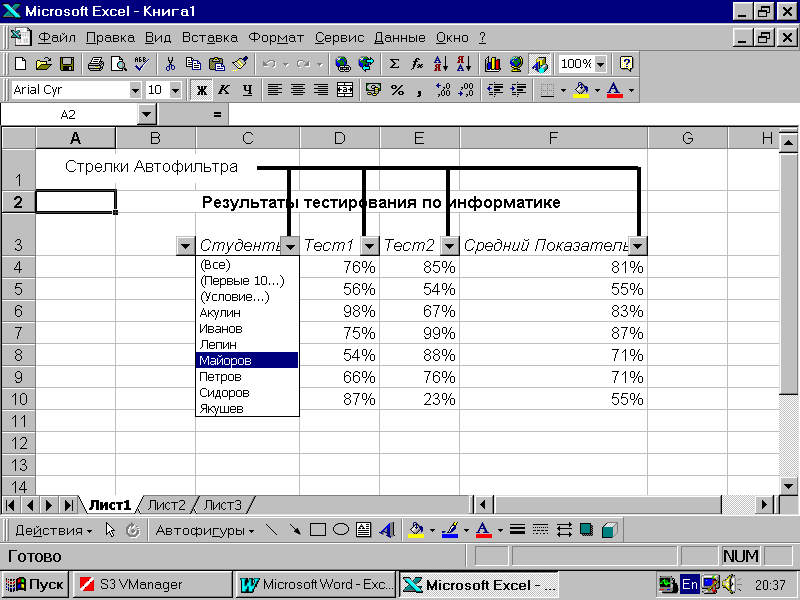Open the Chart Wizard tool
This screenshot has width=800, height=600.
click(x=492, y=64)
